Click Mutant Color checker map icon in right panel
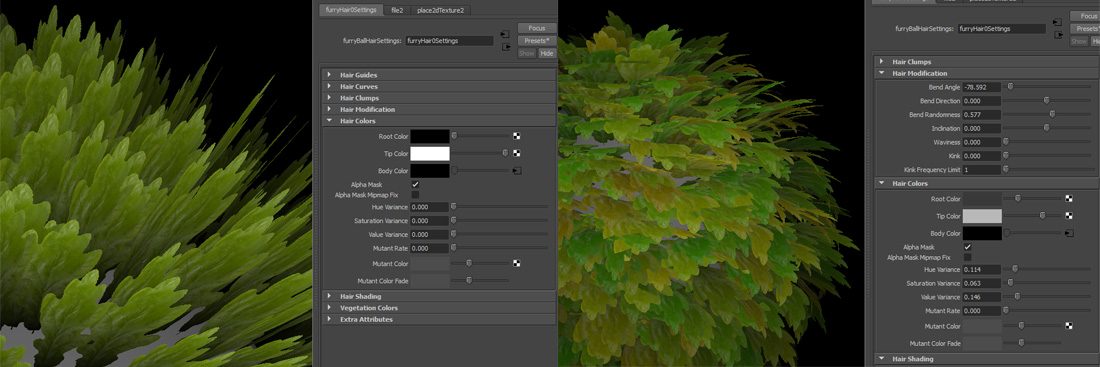Image resolution: width=1100 pixels, height=367 pixels. [1068, 326]
